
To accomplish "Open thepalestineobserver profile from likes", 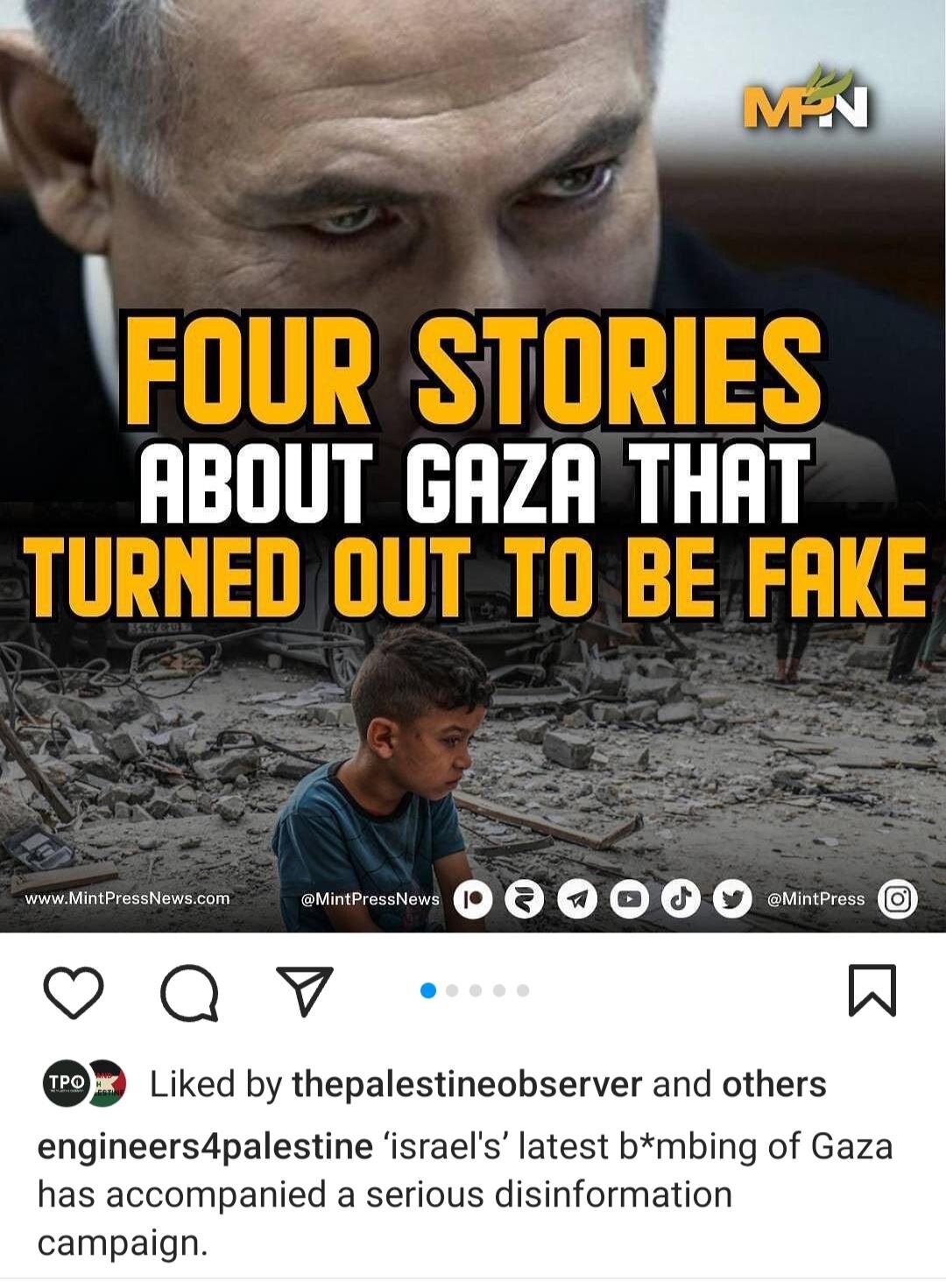I will click(467, 1085).
